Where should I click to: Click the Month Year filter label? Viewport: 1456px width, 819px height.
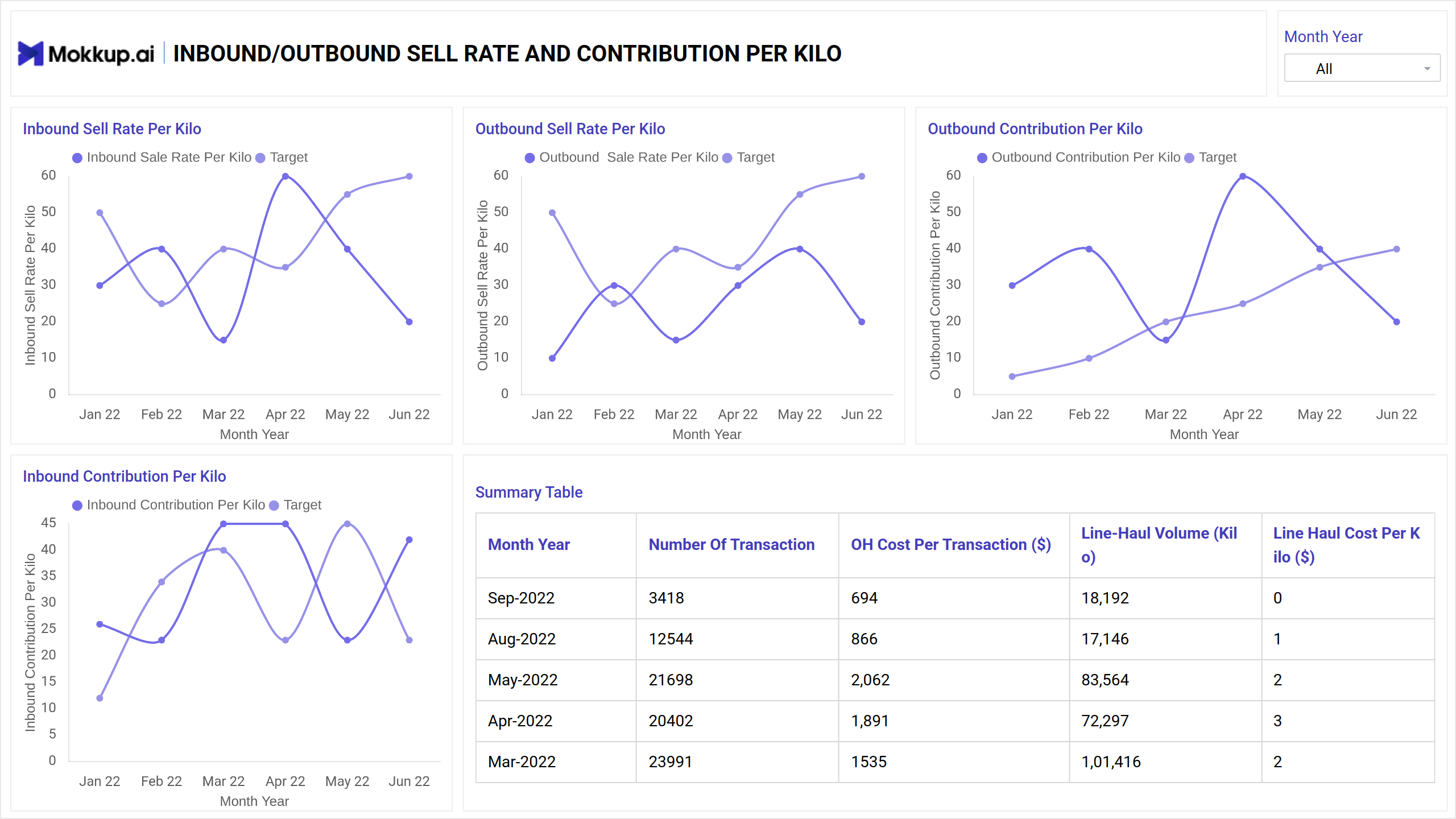click(1323, 37)
